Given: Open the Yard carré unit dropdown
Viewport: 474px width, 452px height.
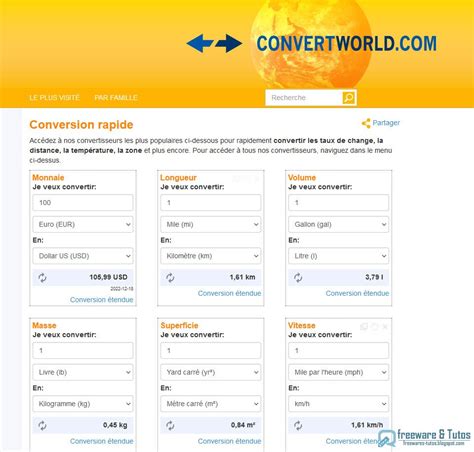Looking at the screenshot, I should pyautogui.click(x=211, y=372).
